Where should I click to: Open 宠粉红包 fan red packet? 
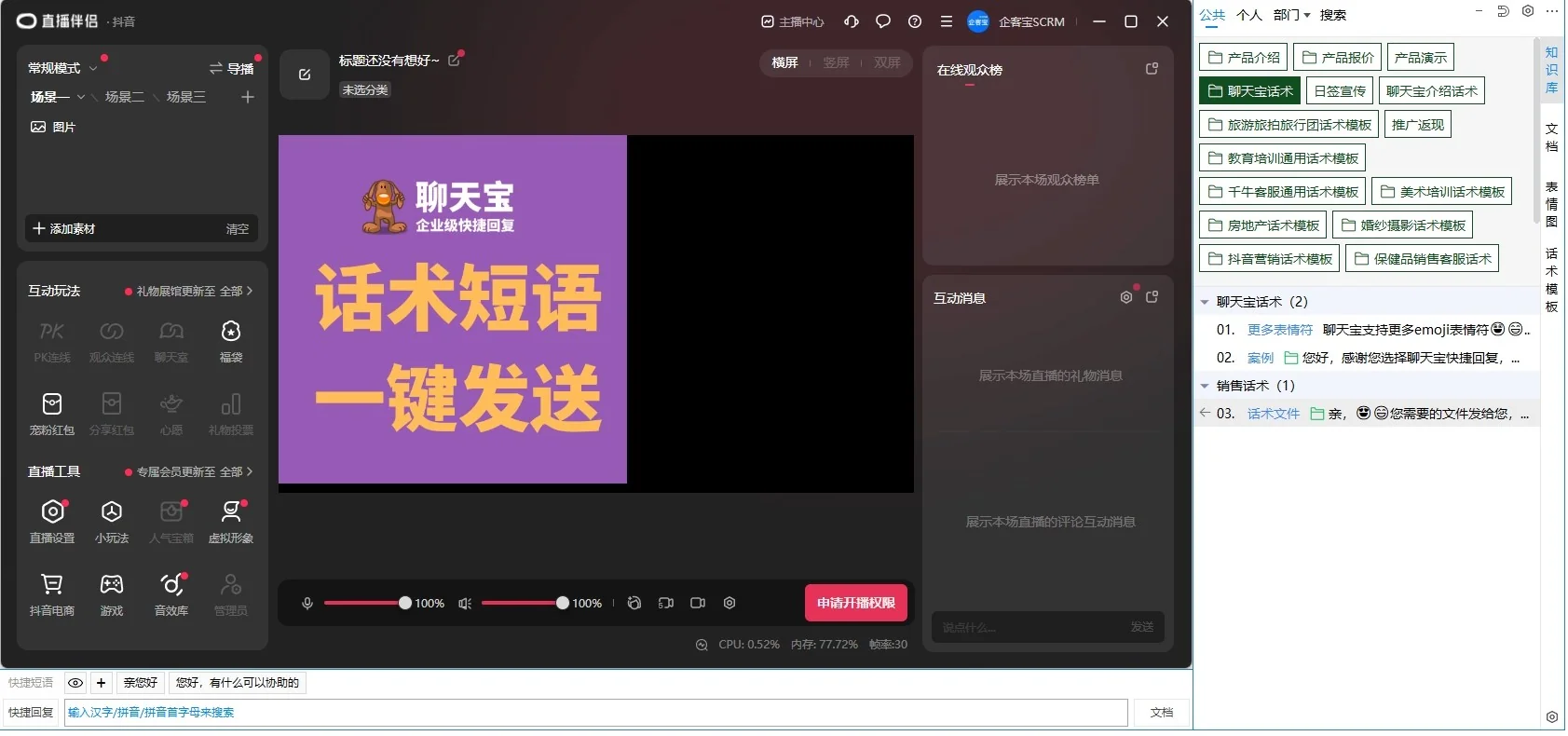52,414
